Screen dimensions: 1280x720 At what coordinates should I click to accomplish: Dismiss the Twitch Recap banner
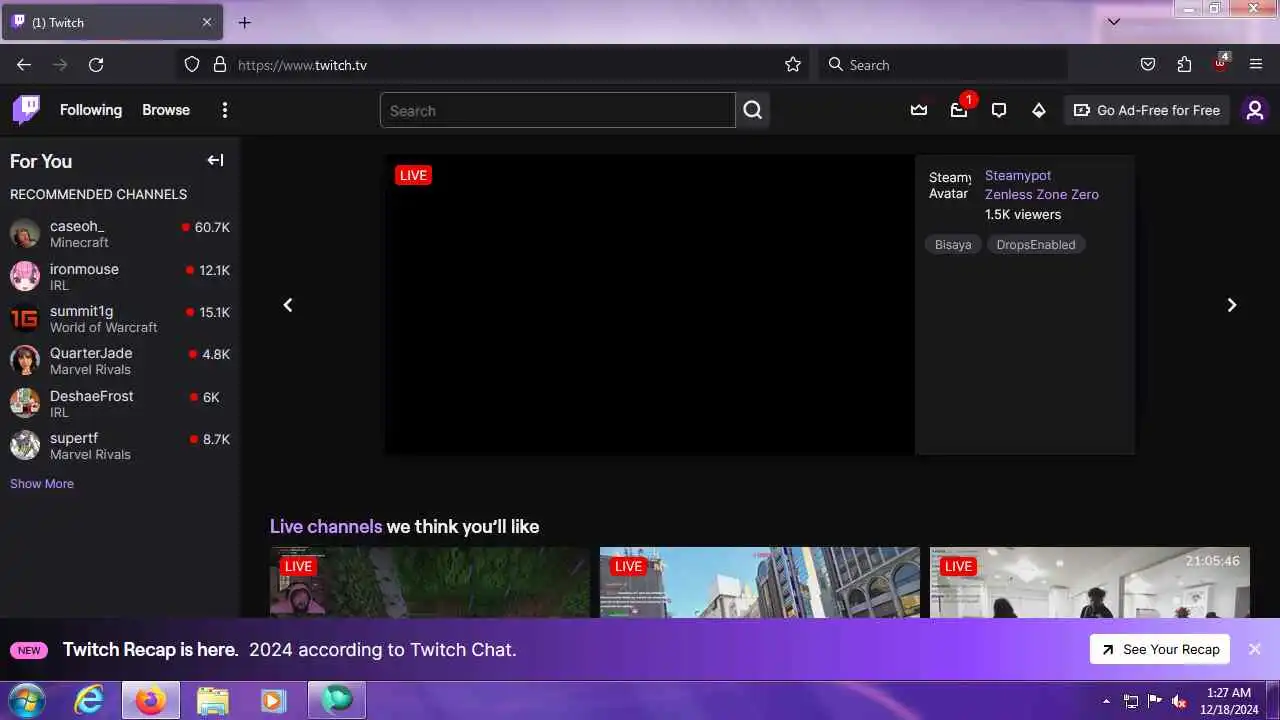point(1255,649)
